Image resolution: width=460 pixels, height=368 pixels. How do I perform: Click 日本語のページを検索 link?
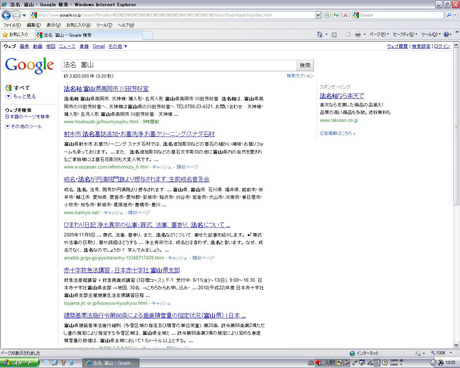[x=27, y=117]
